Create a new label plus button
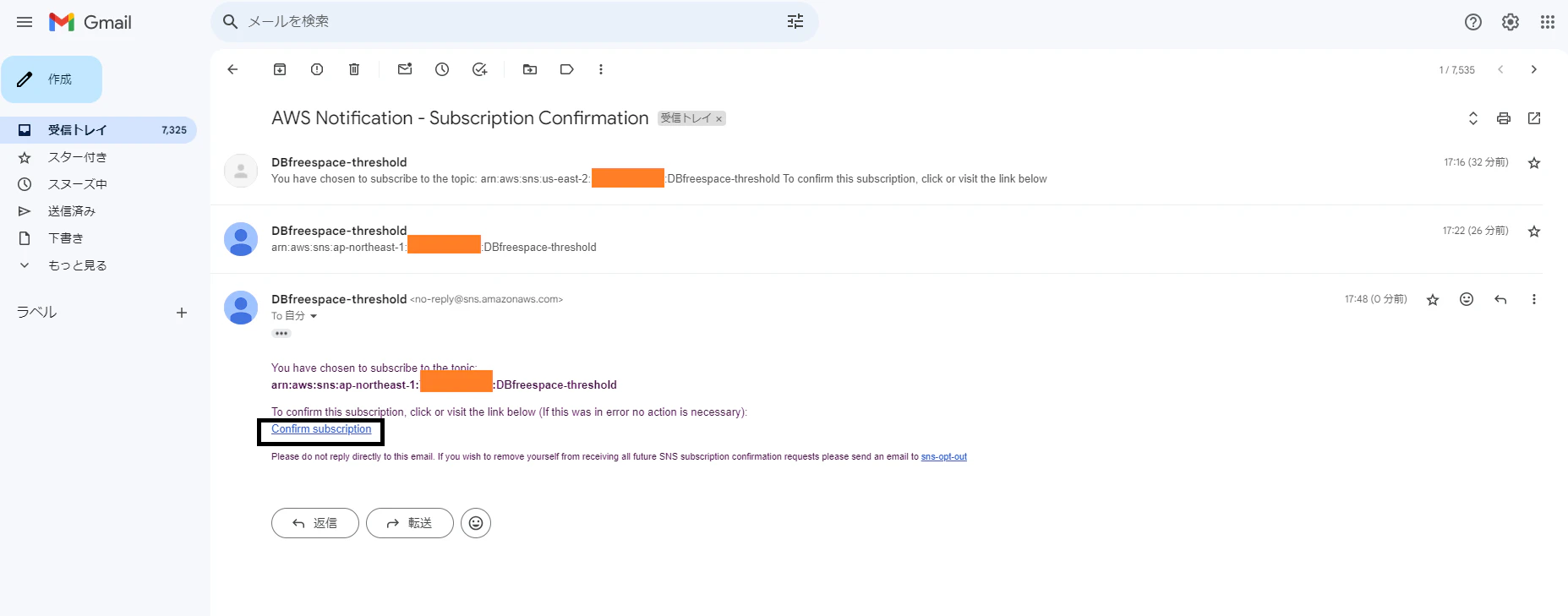Screen dimensions: 1568x616 [182, 313]
